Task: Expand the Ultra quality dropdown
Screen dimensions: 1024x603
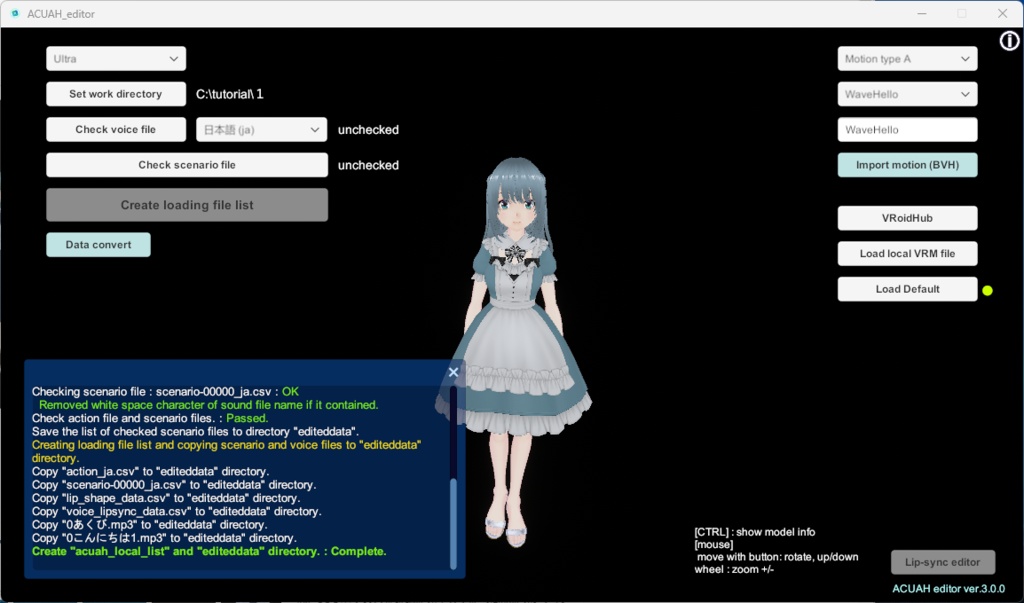Action: (x=115, y=58)
